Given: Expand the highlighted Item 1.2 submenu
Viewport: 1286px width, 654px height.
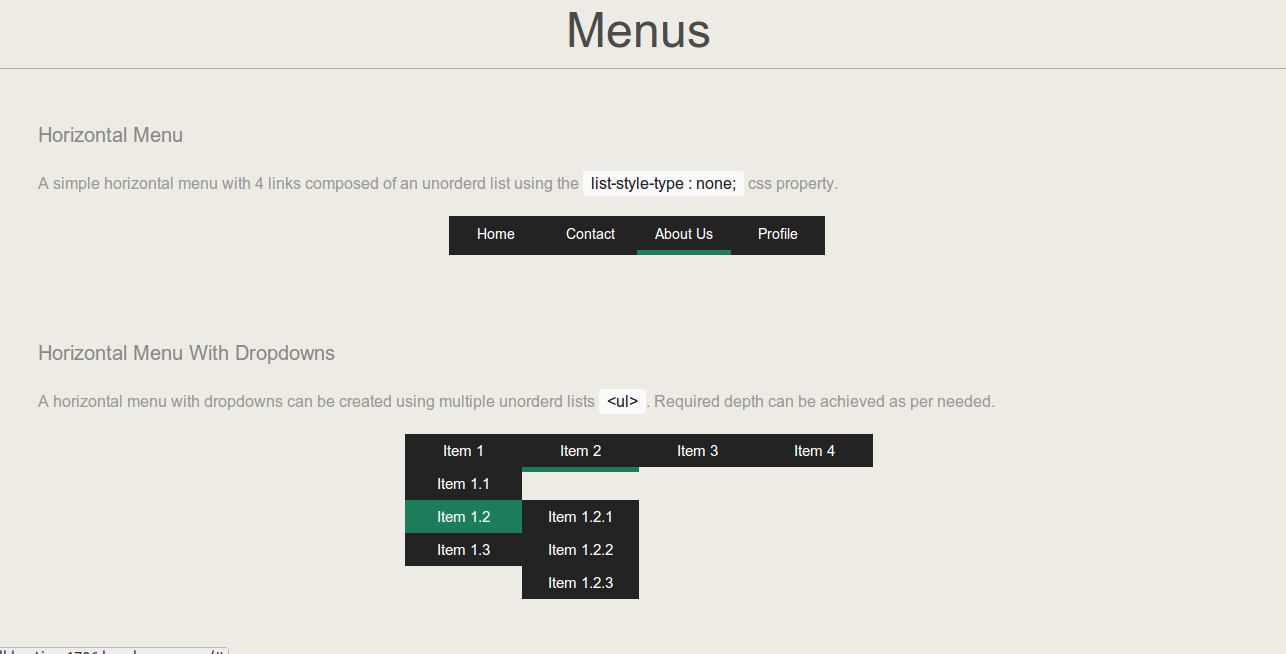Looking at the screenshot, I should 463,517.
